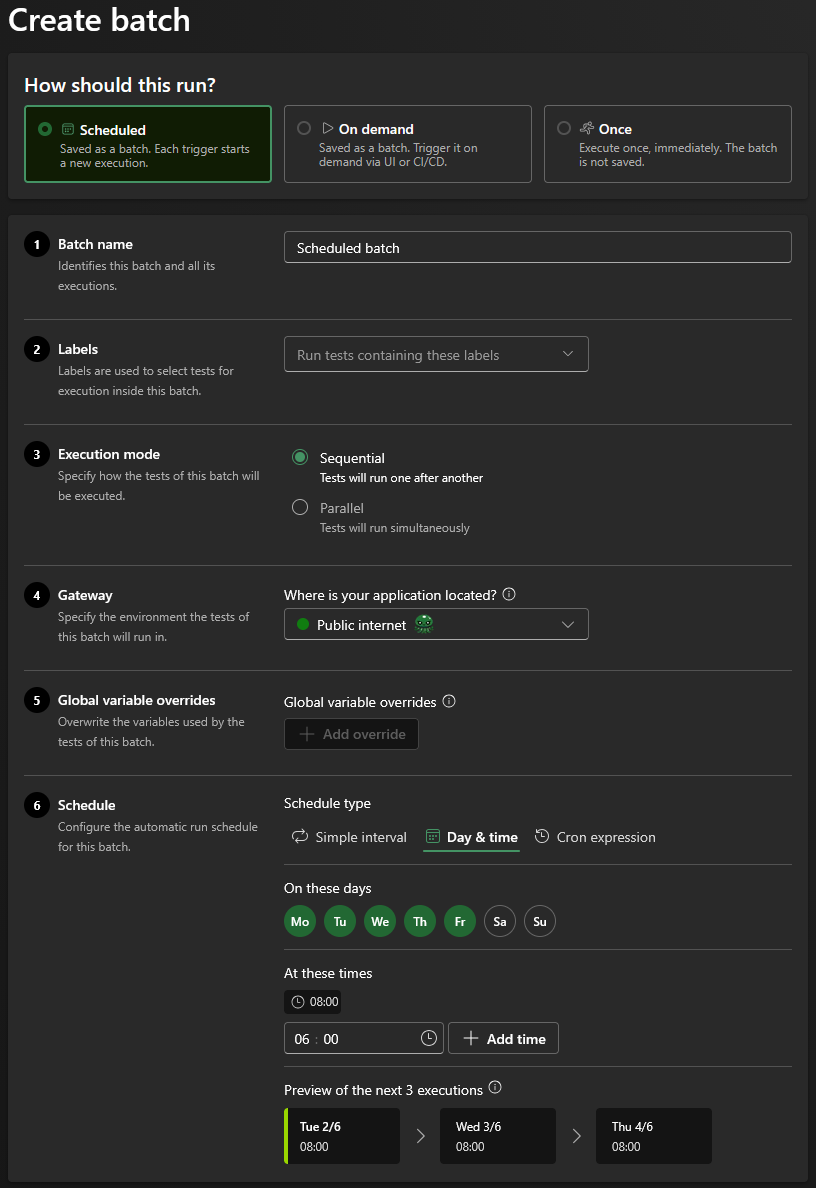This screenshot has width=816, height=1188.
Task: Select the Thu 4/6 execution preview card
Action: point(654,1136)
